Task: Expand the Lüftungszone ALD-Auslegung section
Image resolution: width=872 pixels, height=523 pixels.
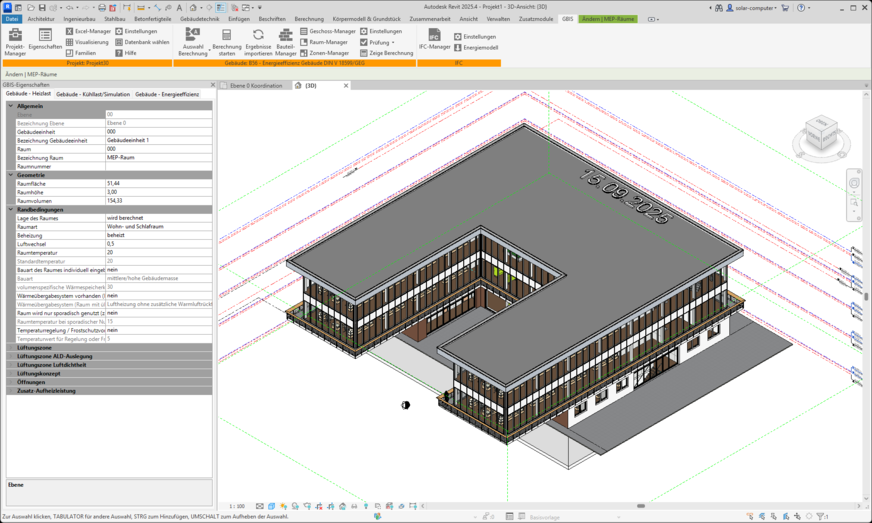Action: click(x=11, y=356)
